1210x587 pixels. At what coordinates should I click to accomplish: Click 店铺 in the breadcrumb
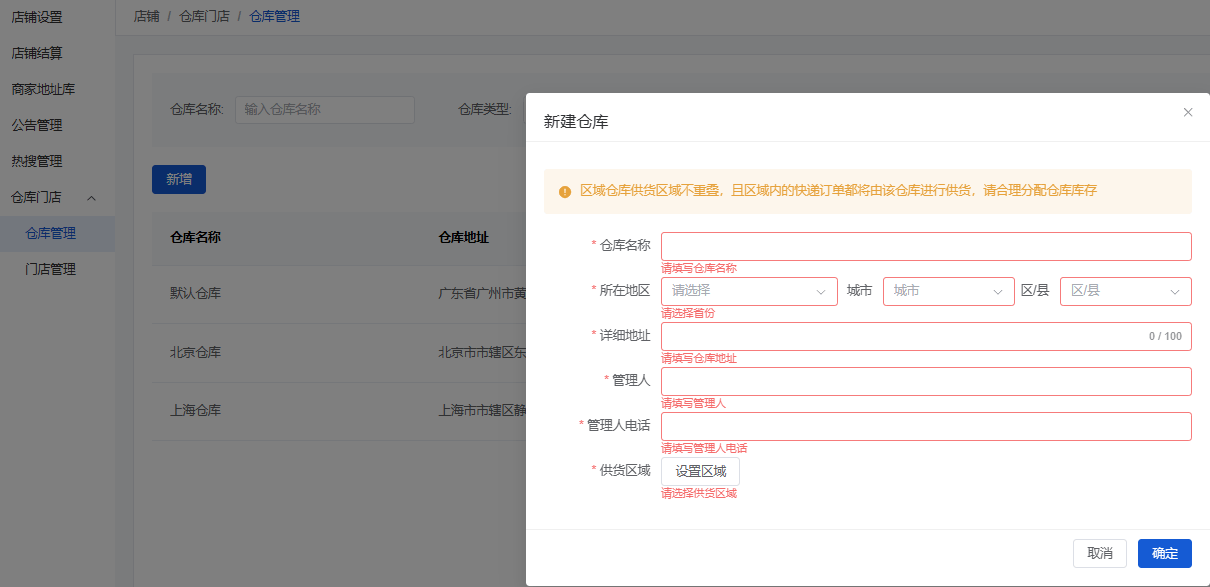click(x=146, y=16)
